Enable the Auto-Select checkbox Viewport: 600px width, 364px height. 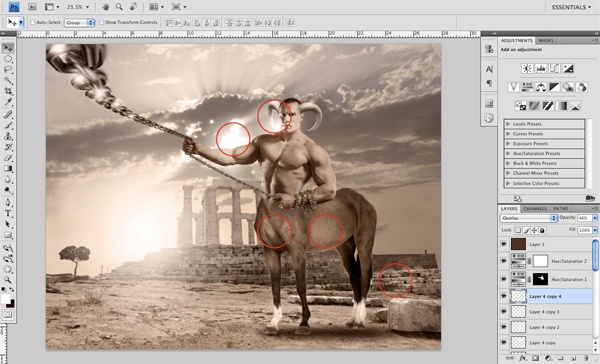[33, 23]
